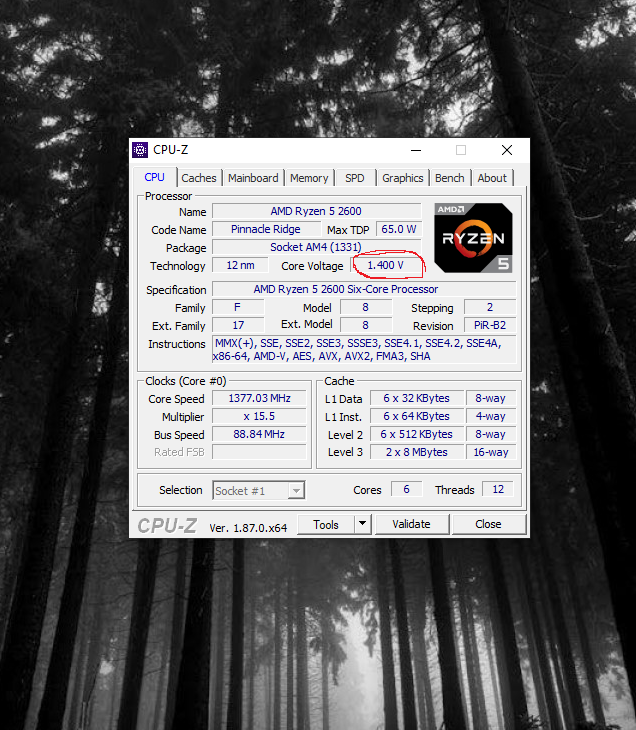Viewport: 636px width, 730px height.
Task: Click the L1 Inst. value 6 x 64 KBytes
Action: 417,416
